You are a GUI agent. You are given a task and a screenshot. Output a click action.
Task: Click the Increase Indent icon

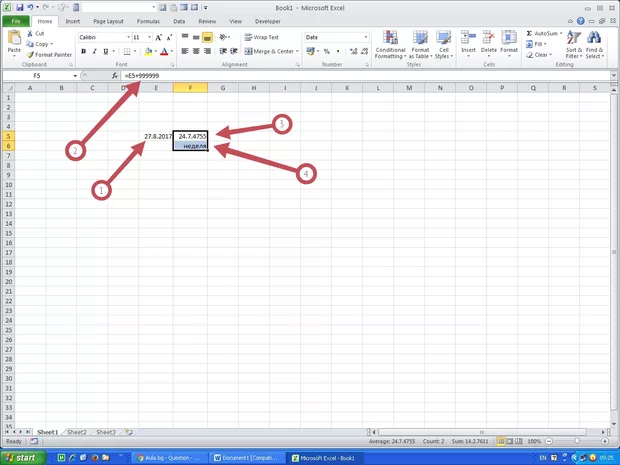coord(234,51)
